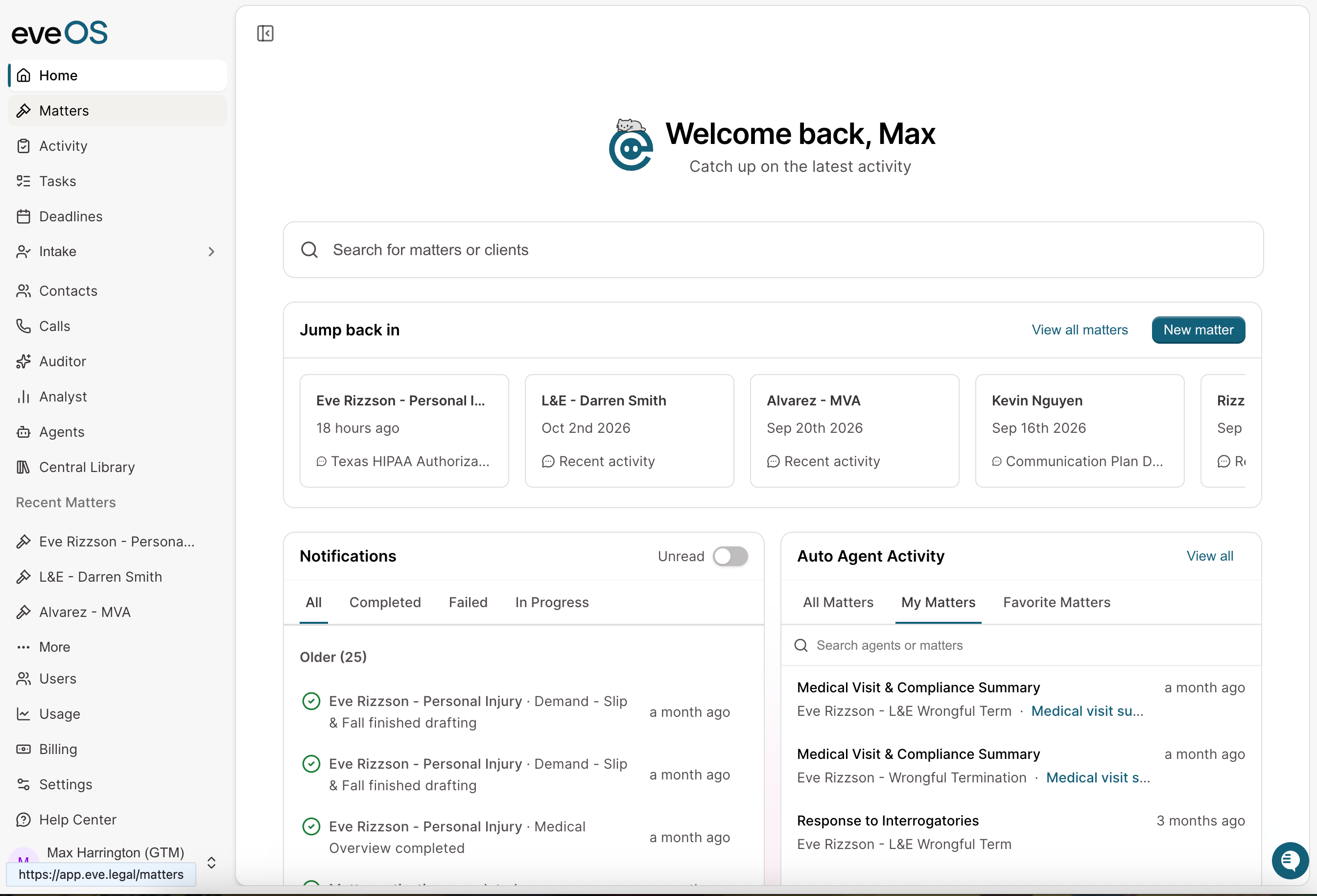Switch to Completed notifications tab
The height and width of the screenshot is (896, 1317).
tap(385, 602)
